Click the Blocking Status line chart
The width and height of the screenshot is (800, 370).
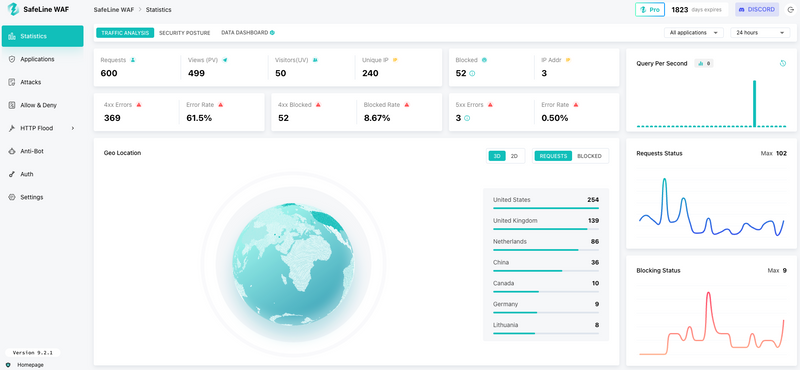tap(711, 323)
